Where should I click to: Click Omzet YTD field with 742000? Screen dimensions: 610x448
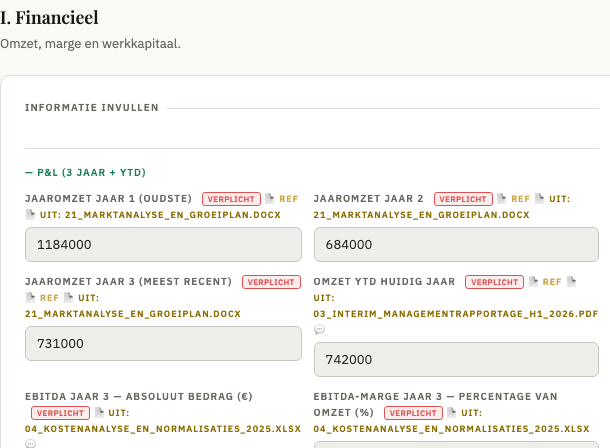(x=456, y=359)
